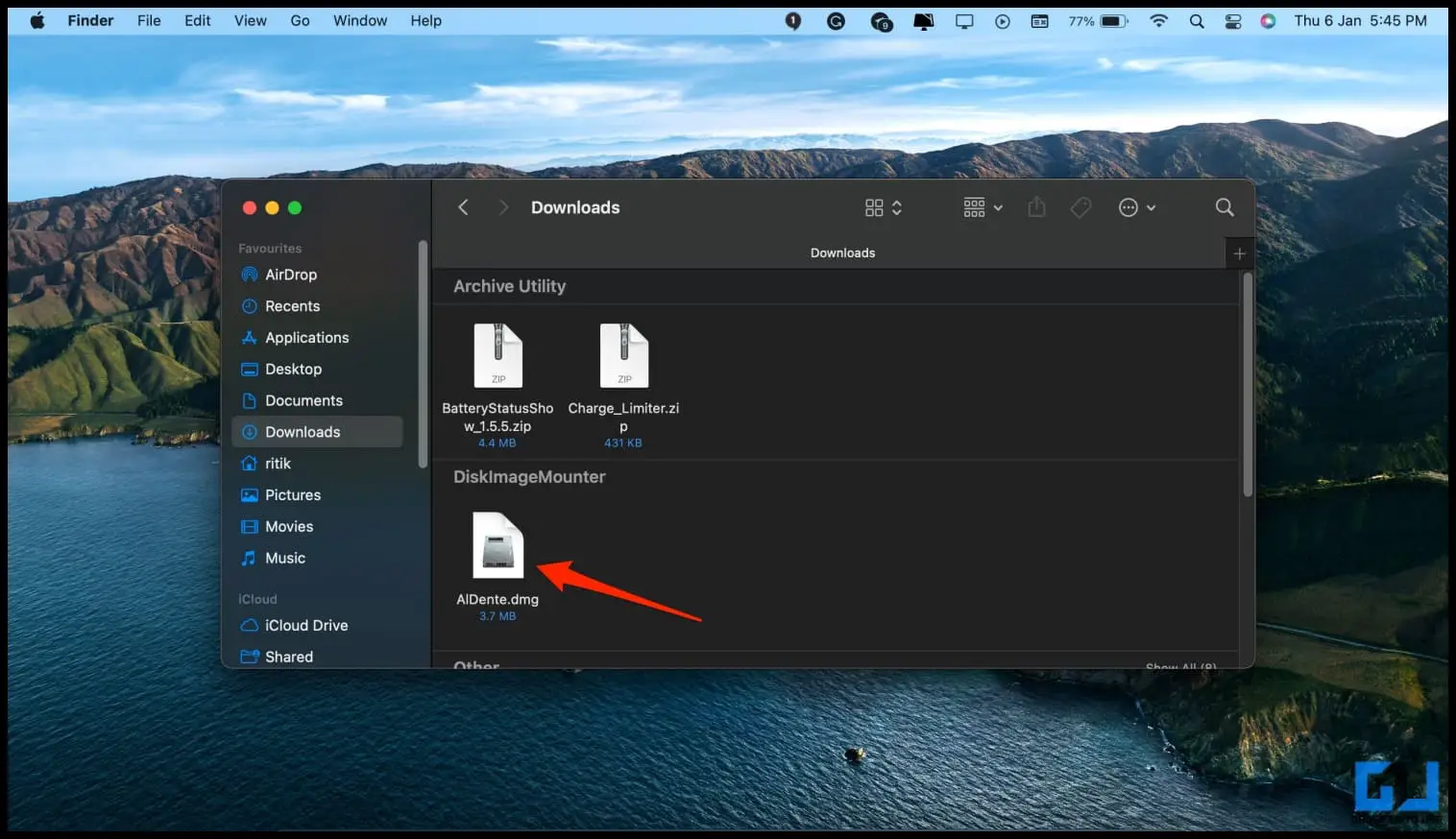Image resolution: width=1456 pixels, height=839 pixels.
Task: Click the Finder forward arrow
Action: (502, 207)
